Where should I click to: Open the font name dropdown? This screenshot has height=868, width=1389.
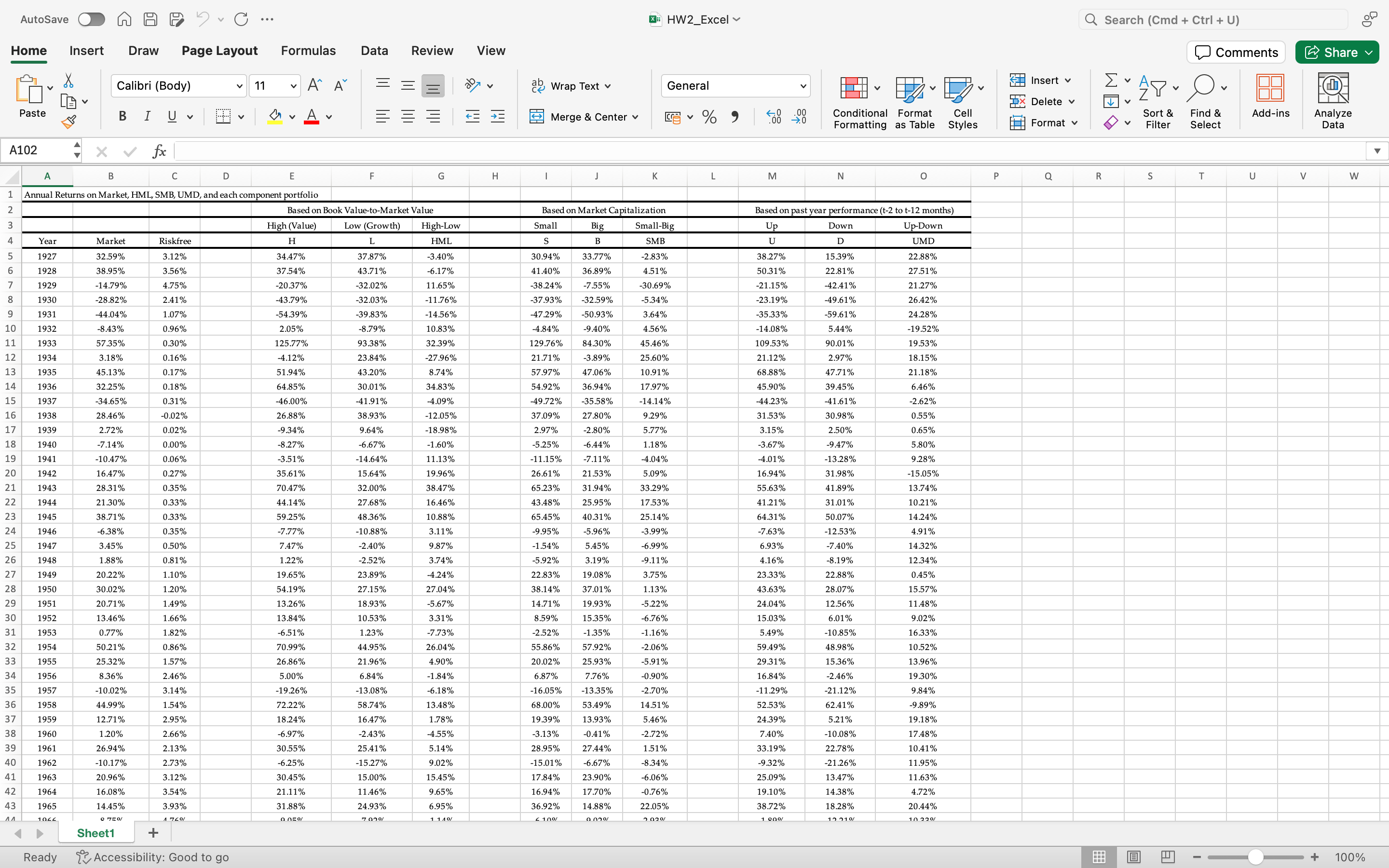click(x=239, y=86)
